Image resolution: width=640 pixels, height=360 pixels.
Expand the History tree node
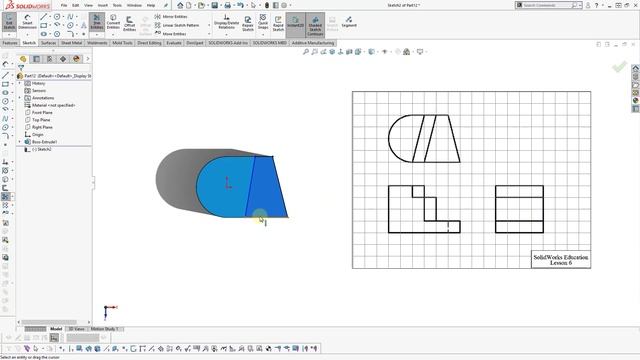click(20, 83)
